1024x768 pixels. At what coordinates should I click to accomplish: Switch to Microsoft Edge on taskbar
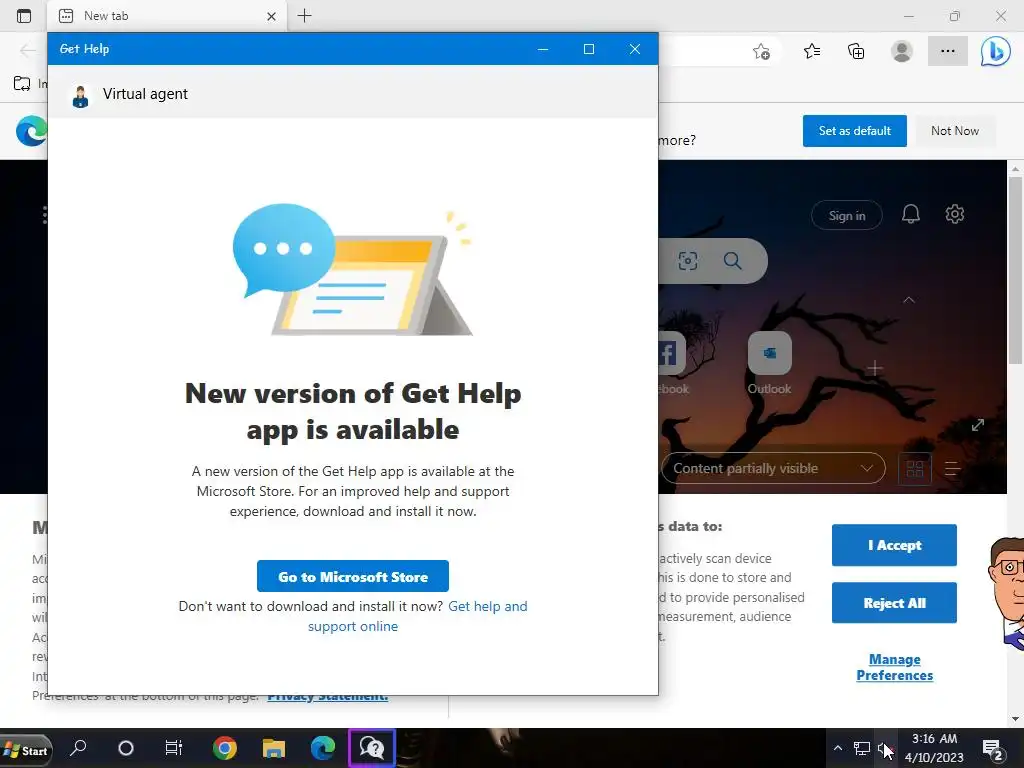tap(323, 748)
